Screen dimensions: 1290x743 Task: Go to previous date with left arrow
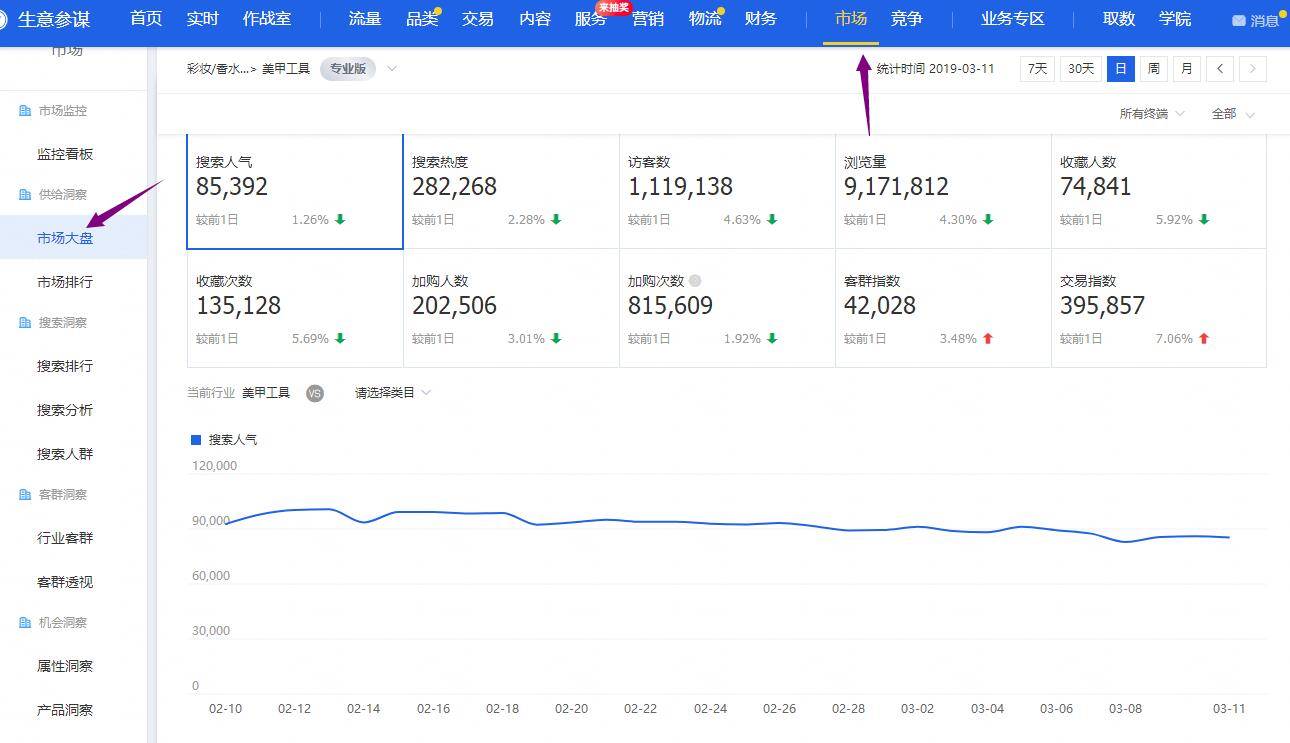(x=1220, y=69)
